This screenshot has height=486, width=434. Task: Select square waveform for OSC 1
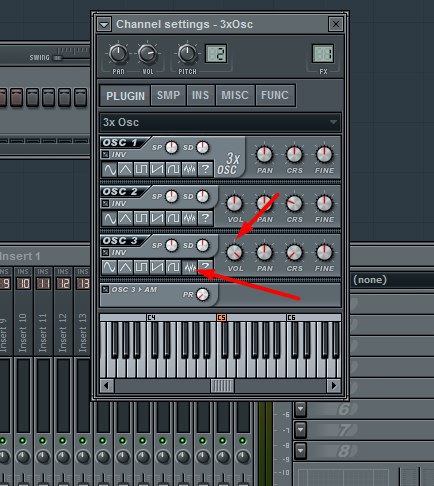[141, 169]
